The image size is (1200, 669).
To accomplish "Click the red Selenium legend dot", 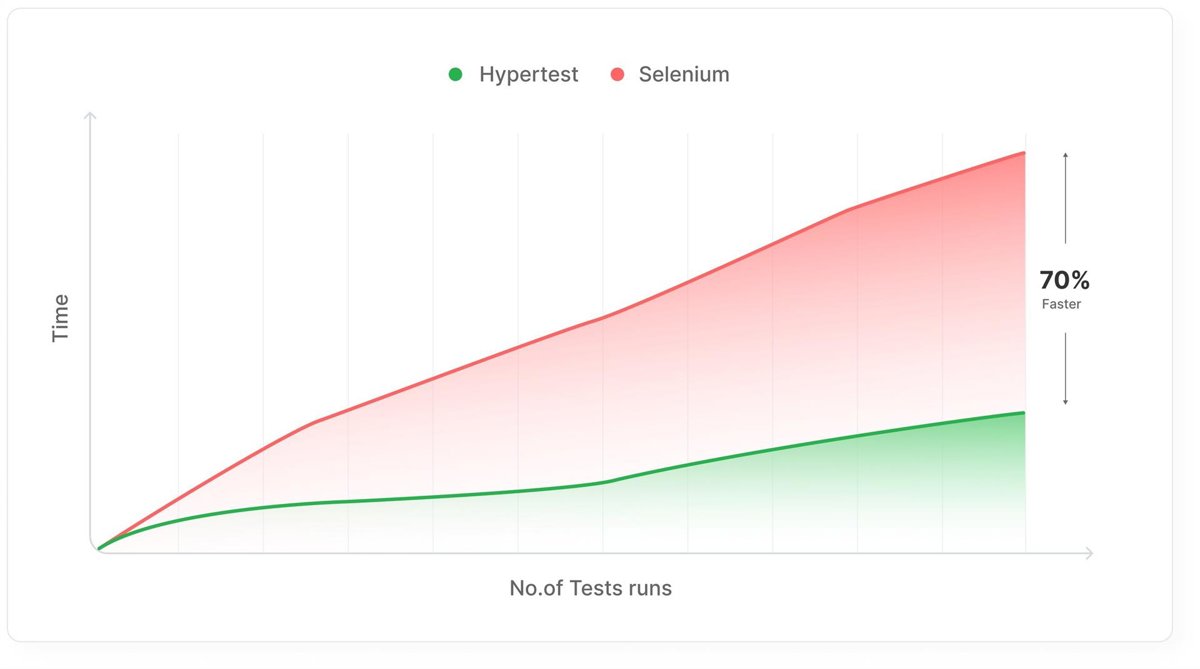I will tap(617, 74).
